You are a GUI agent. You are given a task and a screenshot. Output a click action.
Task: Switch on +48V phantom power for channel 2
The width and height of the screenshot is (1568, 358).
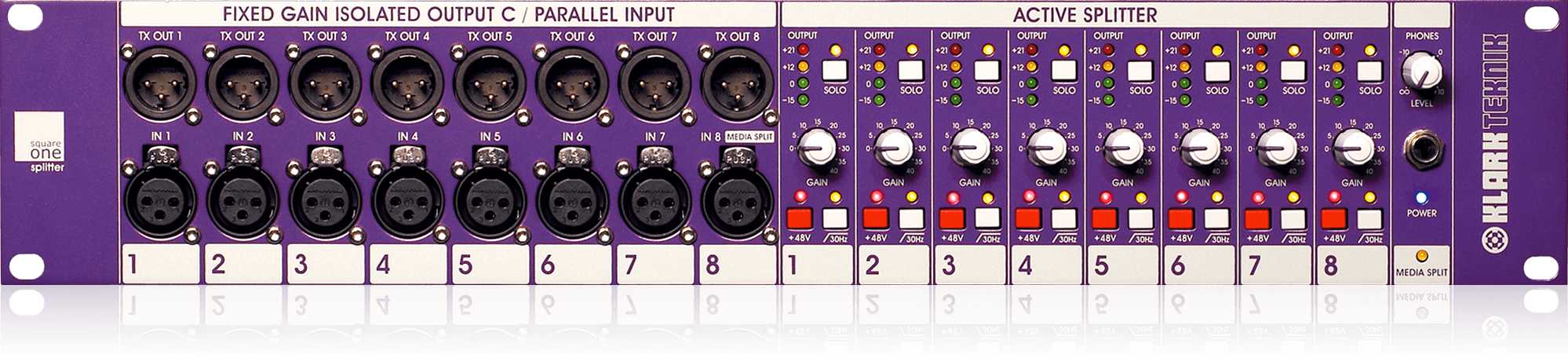[x=876, y=218]
